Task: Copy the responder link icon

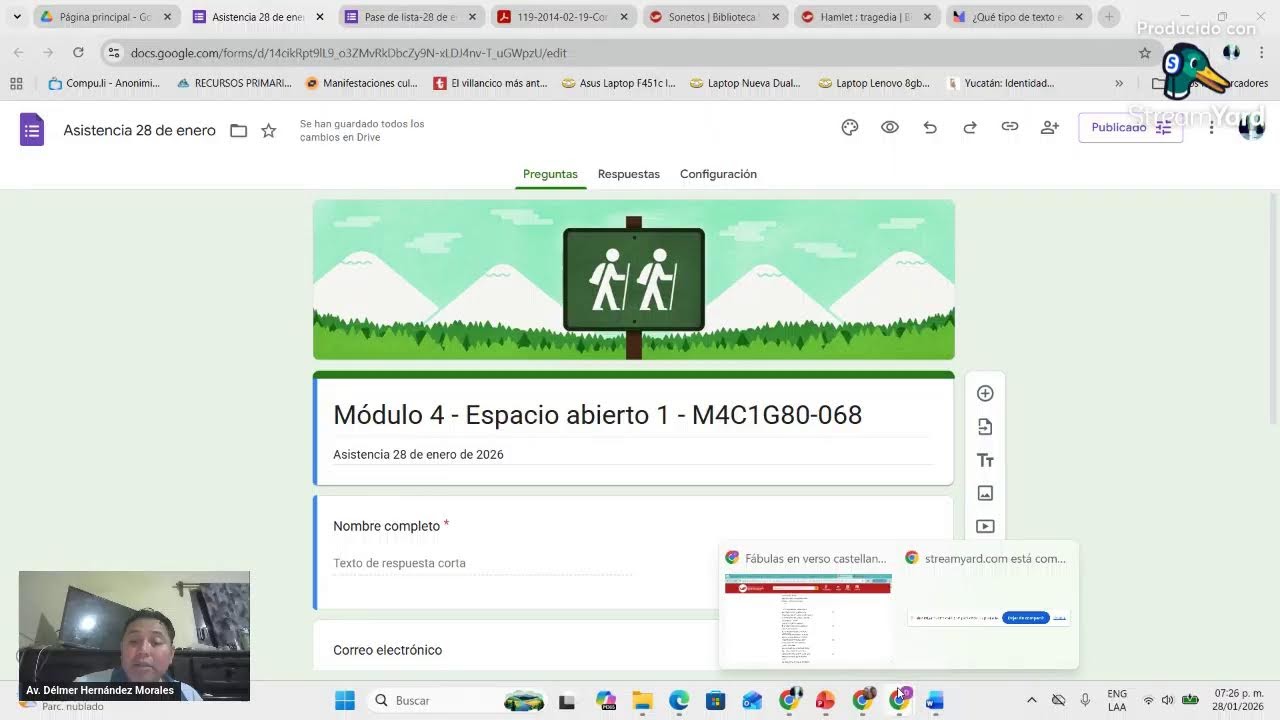Action: click(x=1010, y=127)
